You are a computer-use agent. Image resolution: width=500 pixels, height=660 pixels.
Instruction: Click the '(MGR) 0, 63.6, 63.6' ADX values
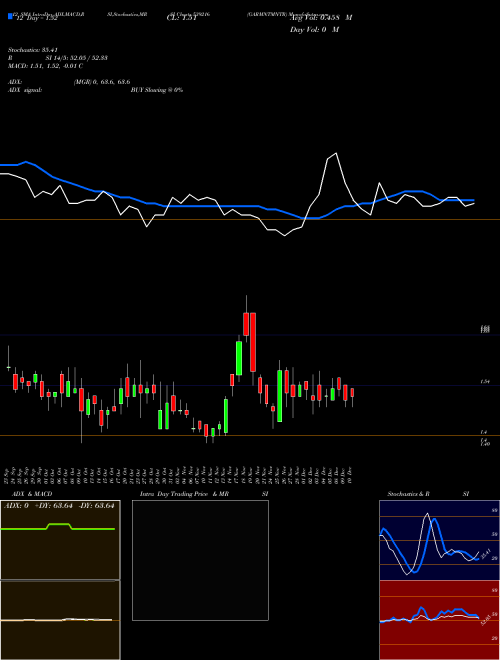point(102,82)
